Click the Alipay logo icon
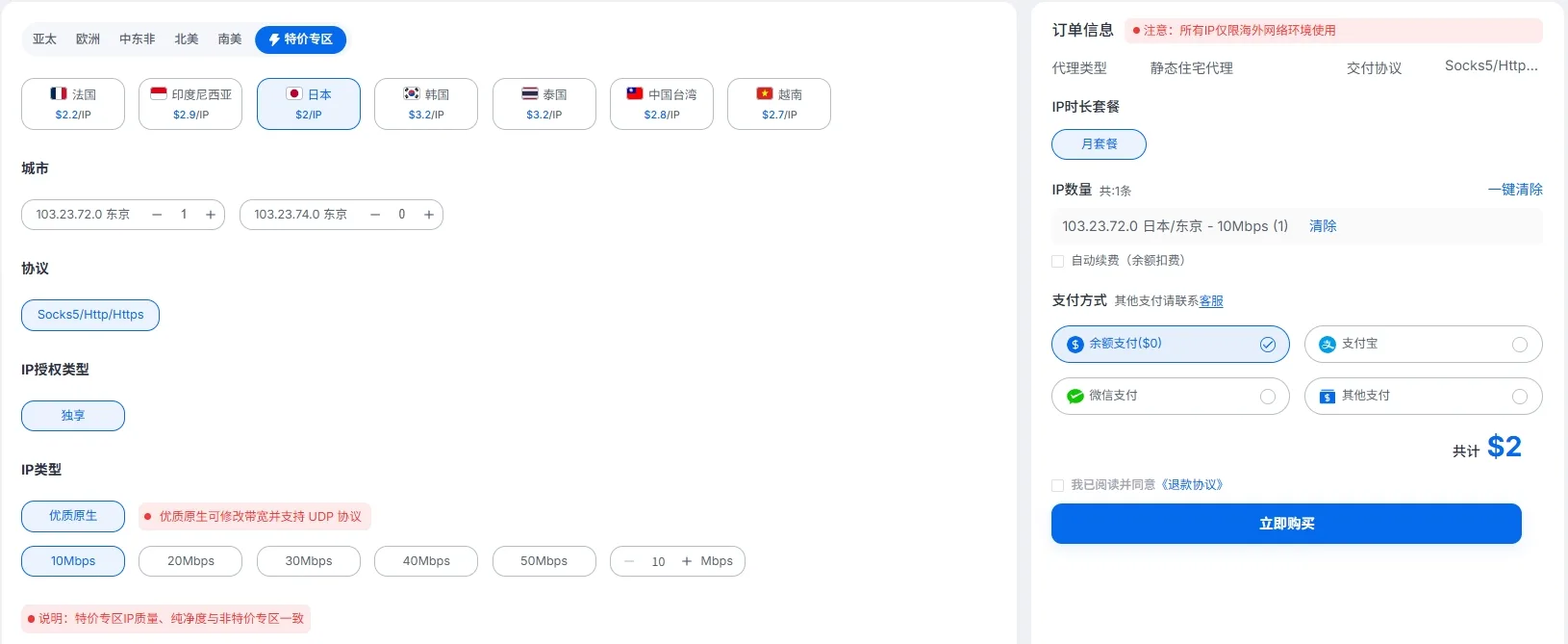Image resolution: width=1568 pixels, height=644 pixels. [x=1328, y=344]
